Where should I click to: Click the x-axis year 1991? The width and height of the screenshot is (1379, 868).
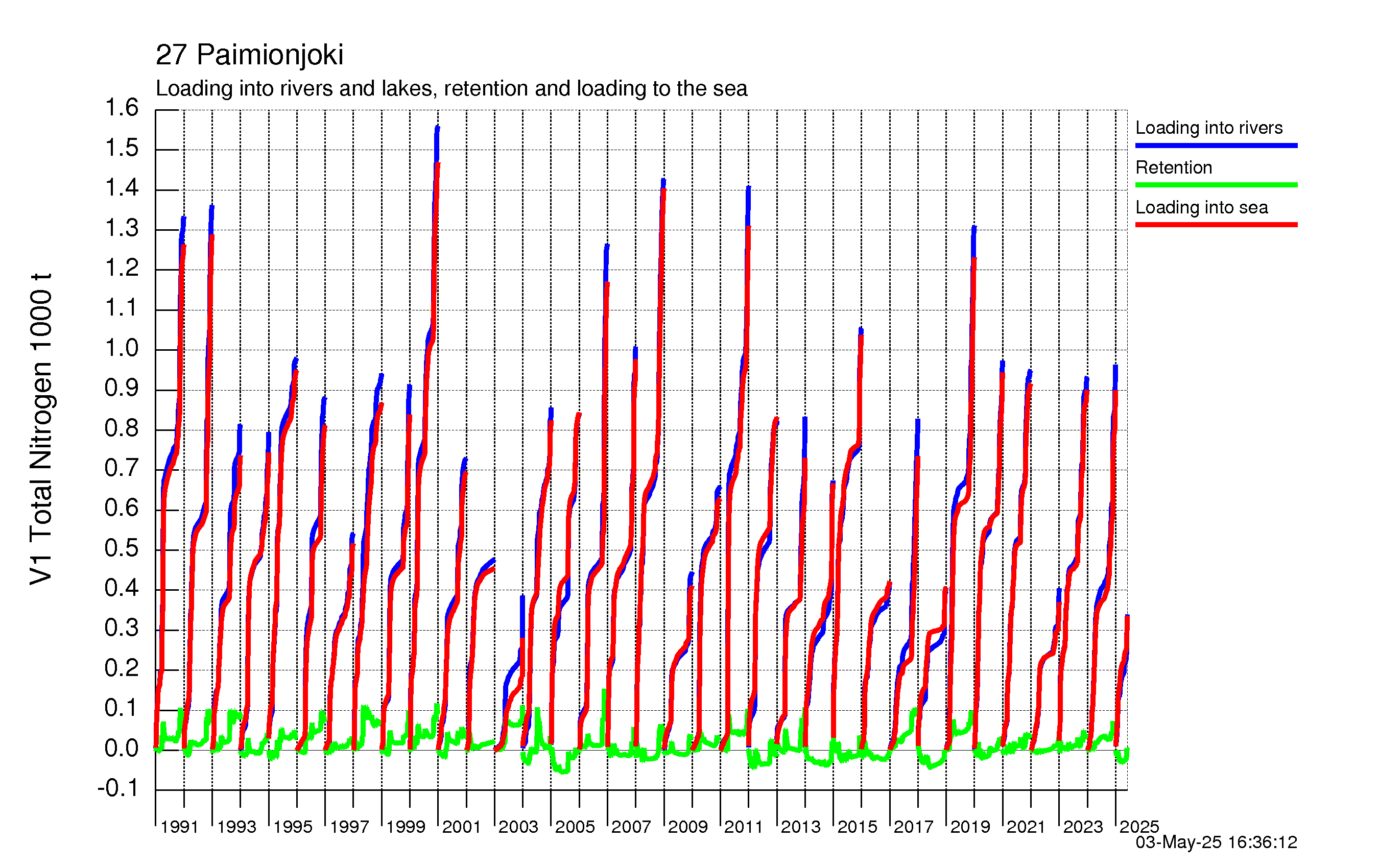[x=179, y=827]
